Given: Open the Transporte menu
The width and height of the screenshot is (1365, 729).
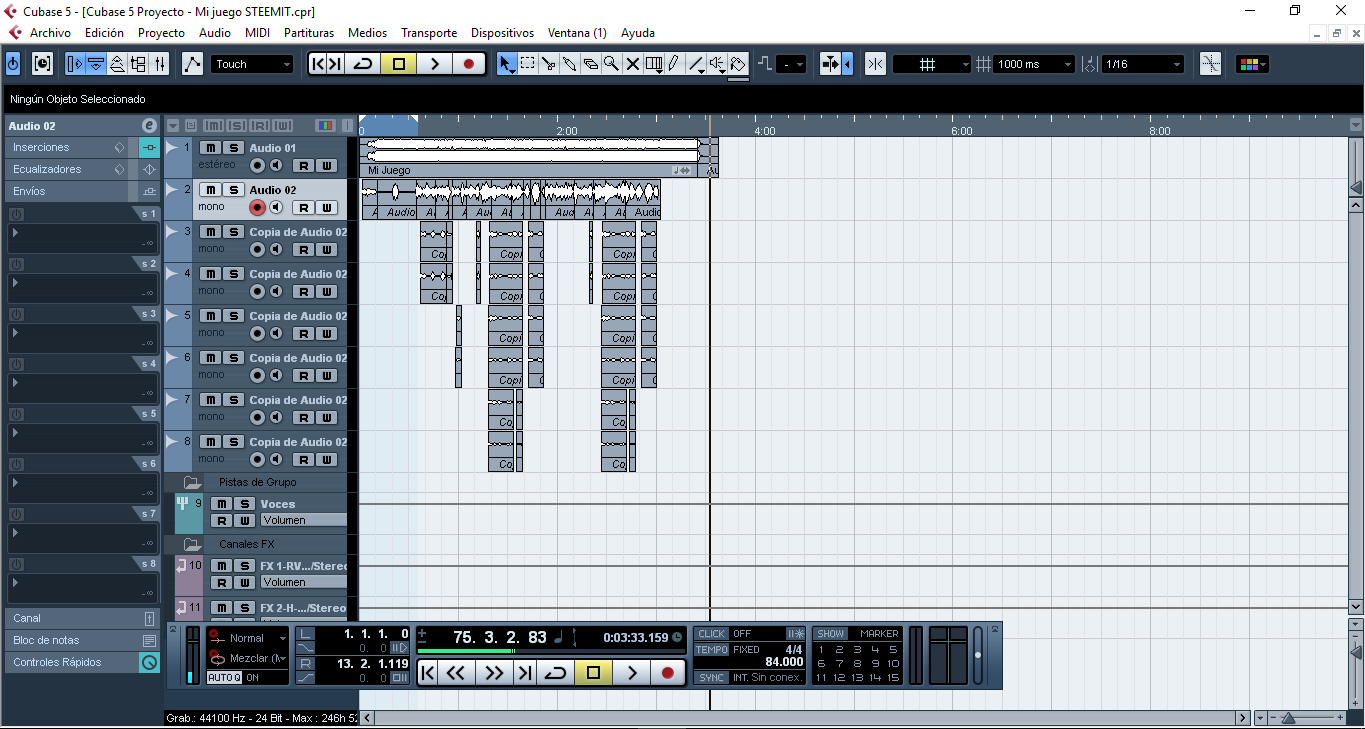Looking at the screenshot, I should (429, 33).
